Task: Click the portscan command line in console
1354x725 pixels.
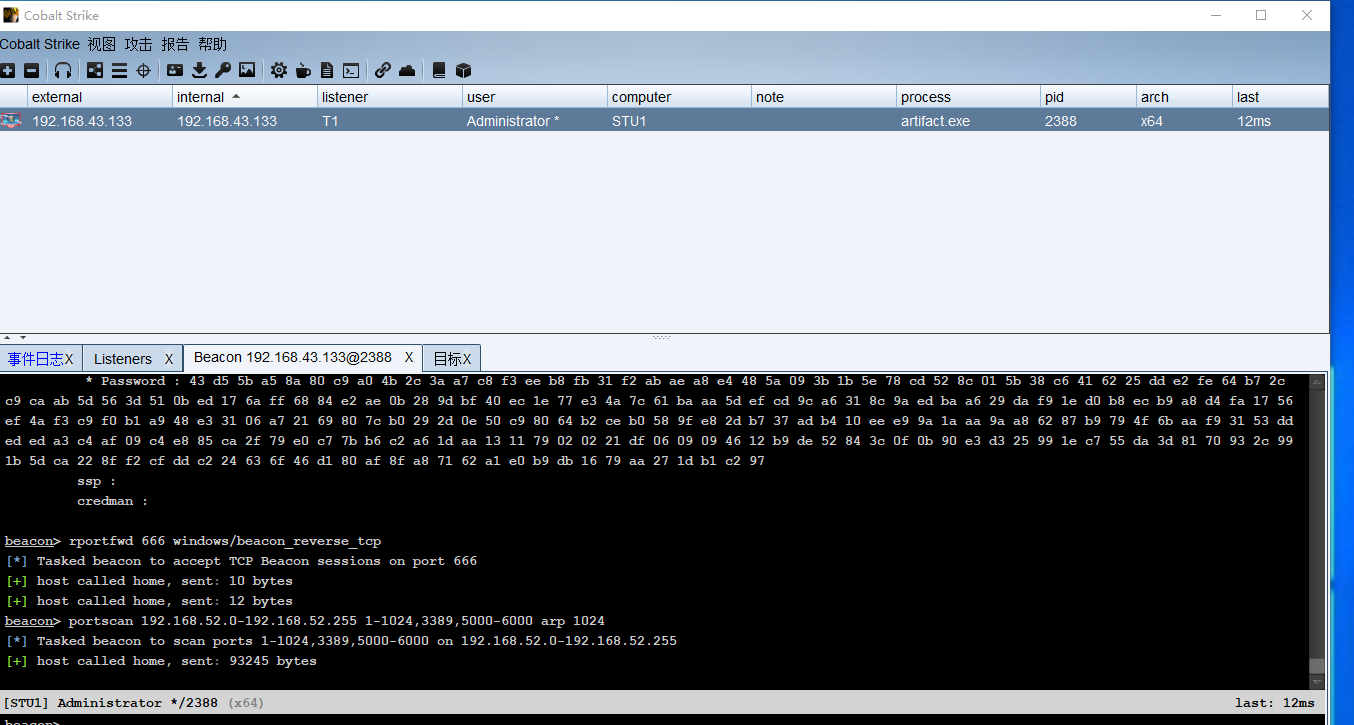Action: coord(305,621)
